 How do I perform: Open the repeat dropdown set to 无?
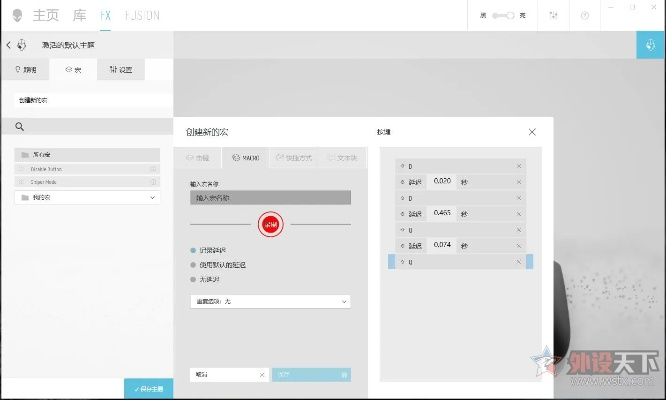[270, 301]
